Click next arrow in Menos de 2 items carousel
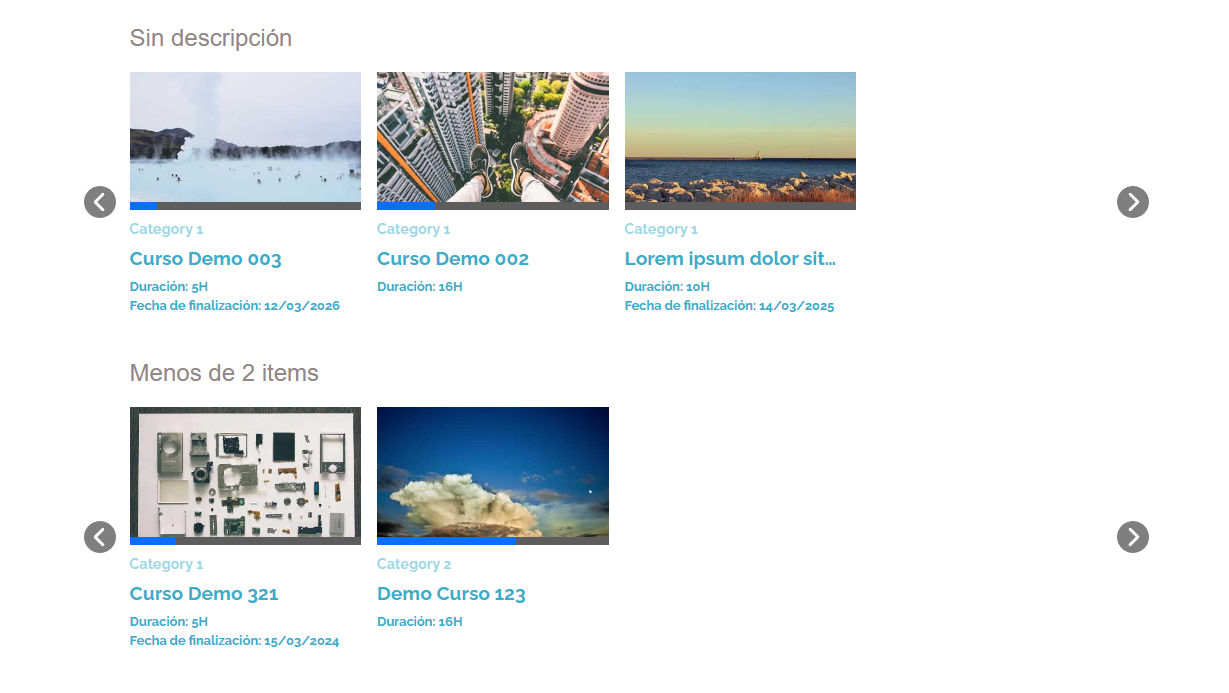This screenshot has height=693, width=1229. pyautogui.click(x=1133, y=537)
